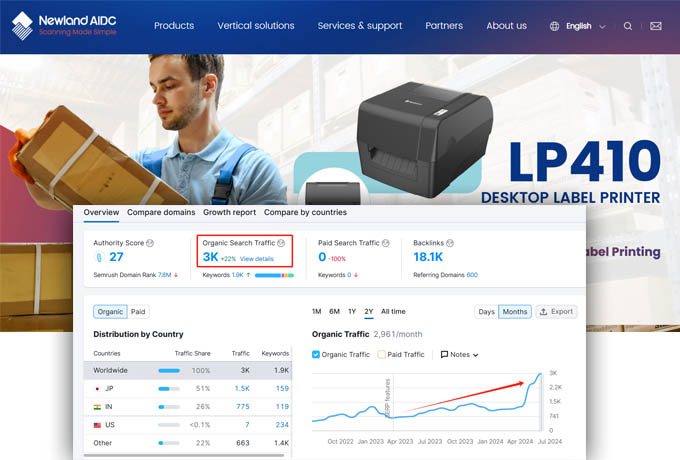Viewport: 680px width, 460px height.
Task: Select the Paid toggle button
Action: tap(138, 312)
